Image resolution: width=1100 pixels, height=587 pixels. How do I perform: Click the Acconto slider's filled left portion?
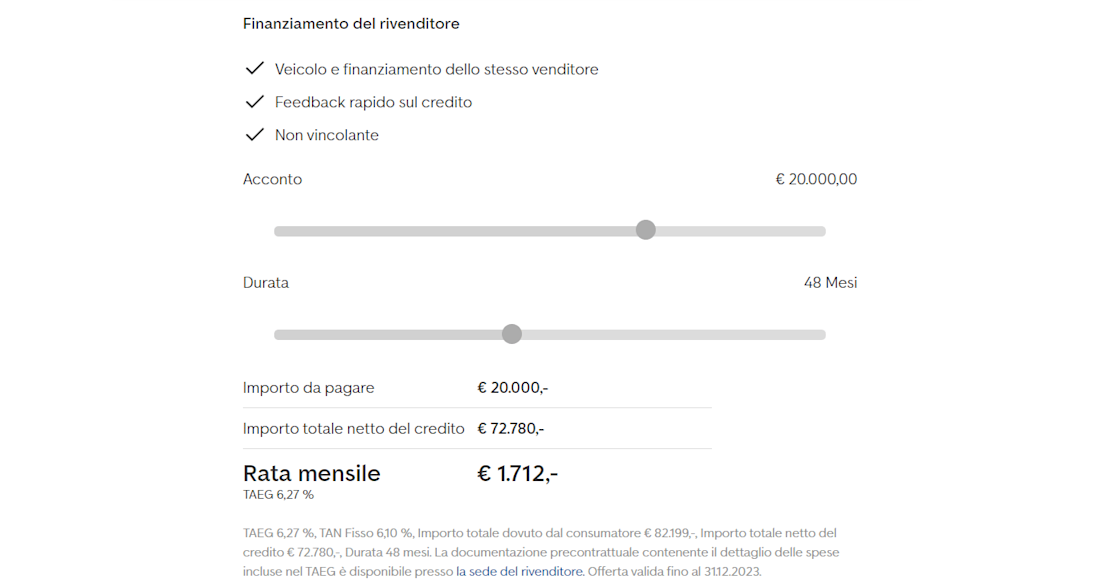pos(455,231)
